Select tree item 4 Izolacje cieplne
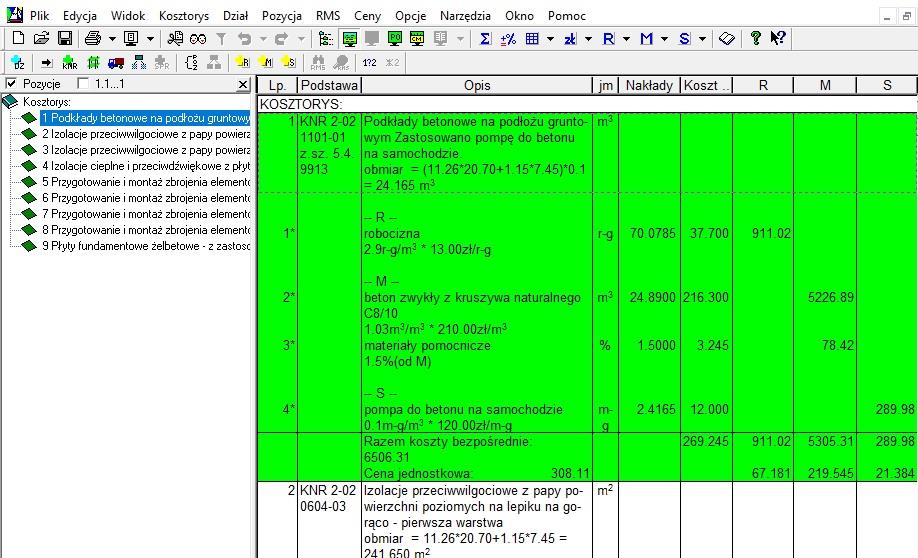918x558 pixels. [x=145, y=166]
